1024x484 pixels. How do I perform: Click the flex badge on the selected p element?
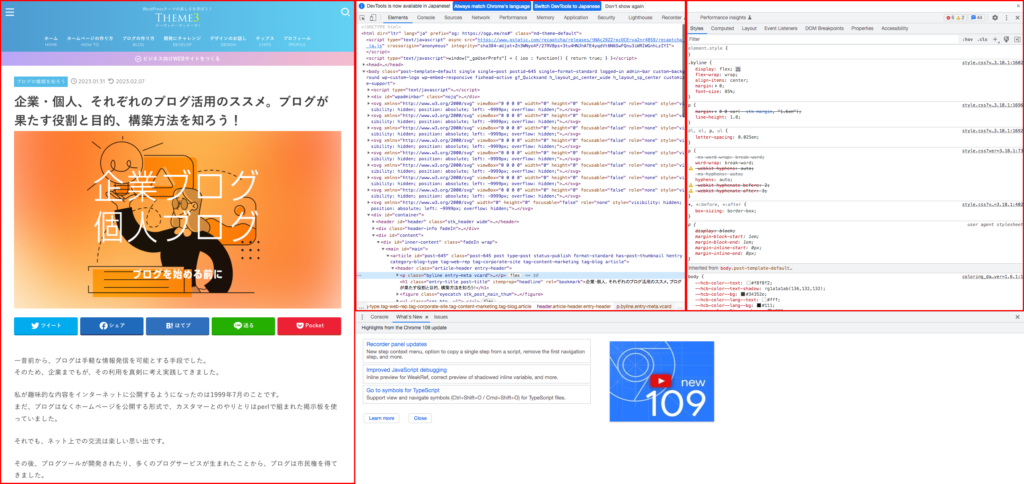click(515, 276)
